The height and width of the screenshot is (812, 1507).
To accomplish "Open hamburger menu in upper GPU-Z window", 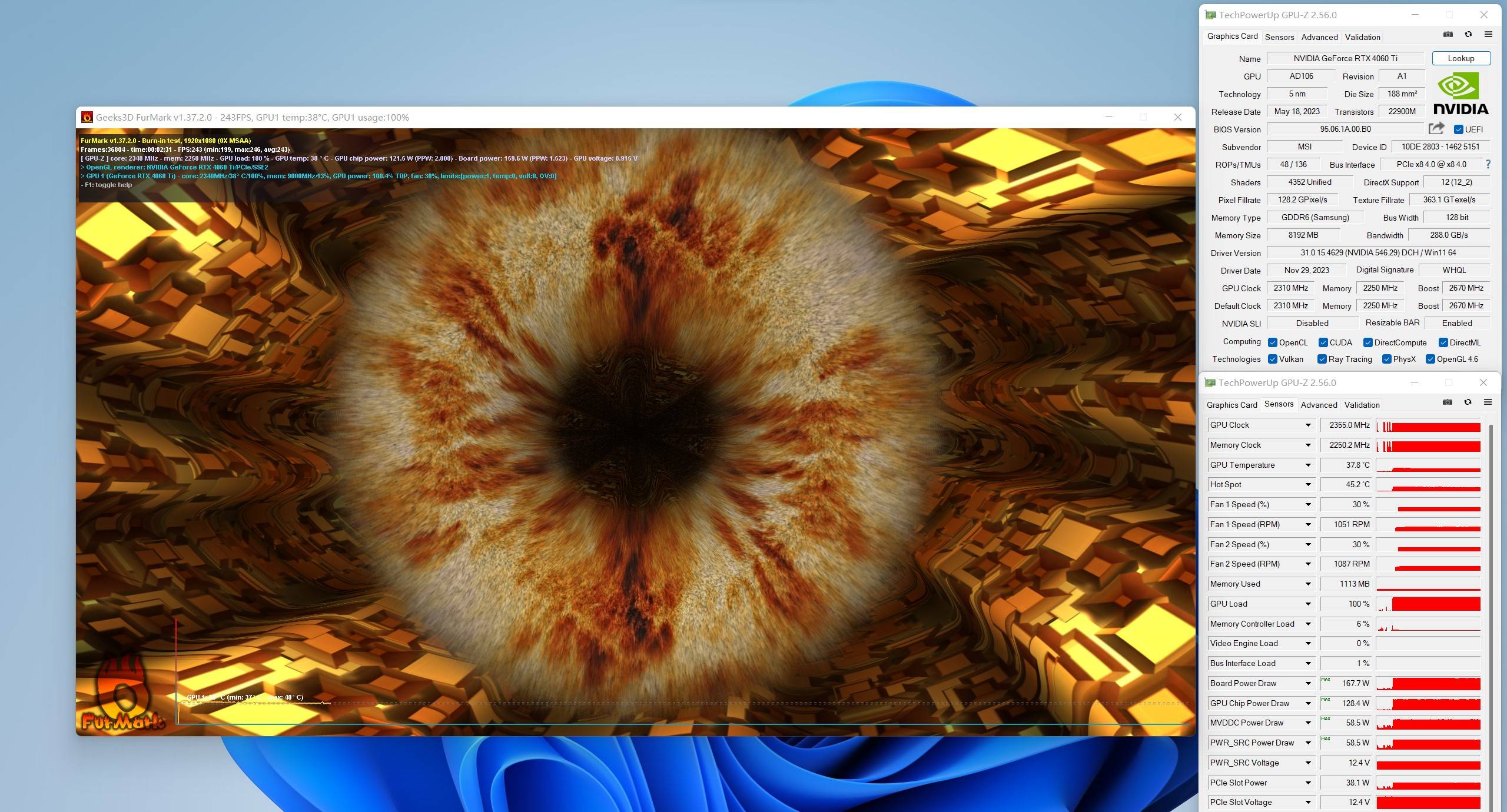I will tap(1488, 35).
